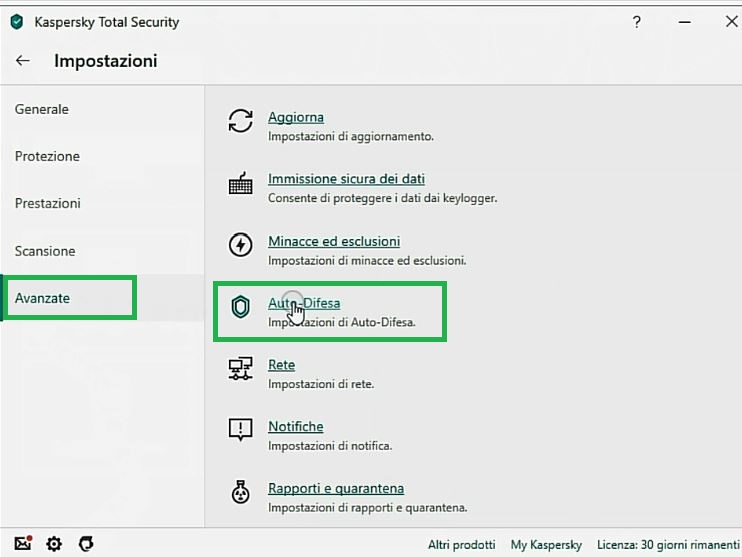Open Immissione sicura dei dati link
Screen dimensions: 742x557
[x=346, y=179]
